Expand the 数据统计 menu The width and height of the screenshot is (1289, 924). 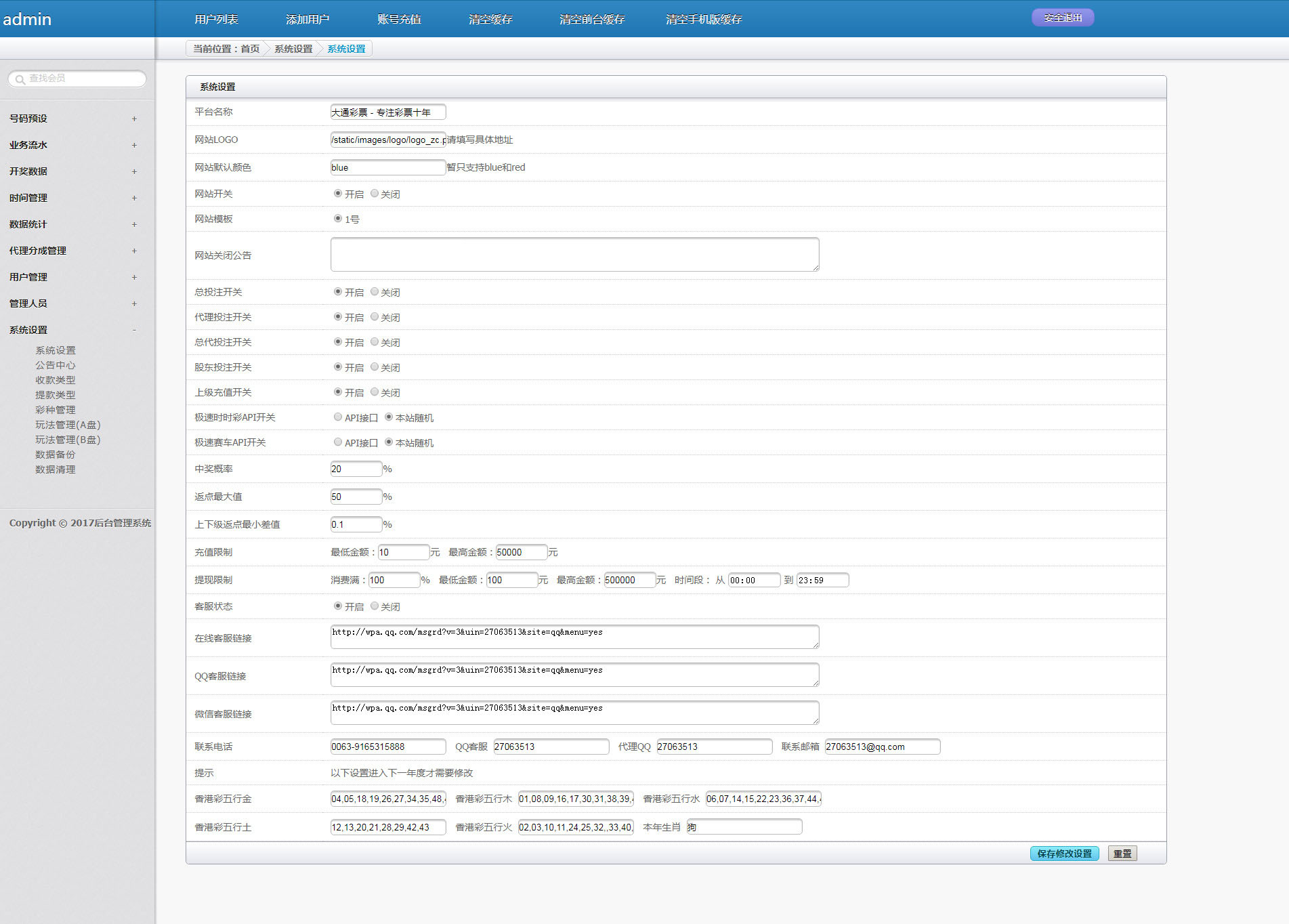tap(72, 224)
